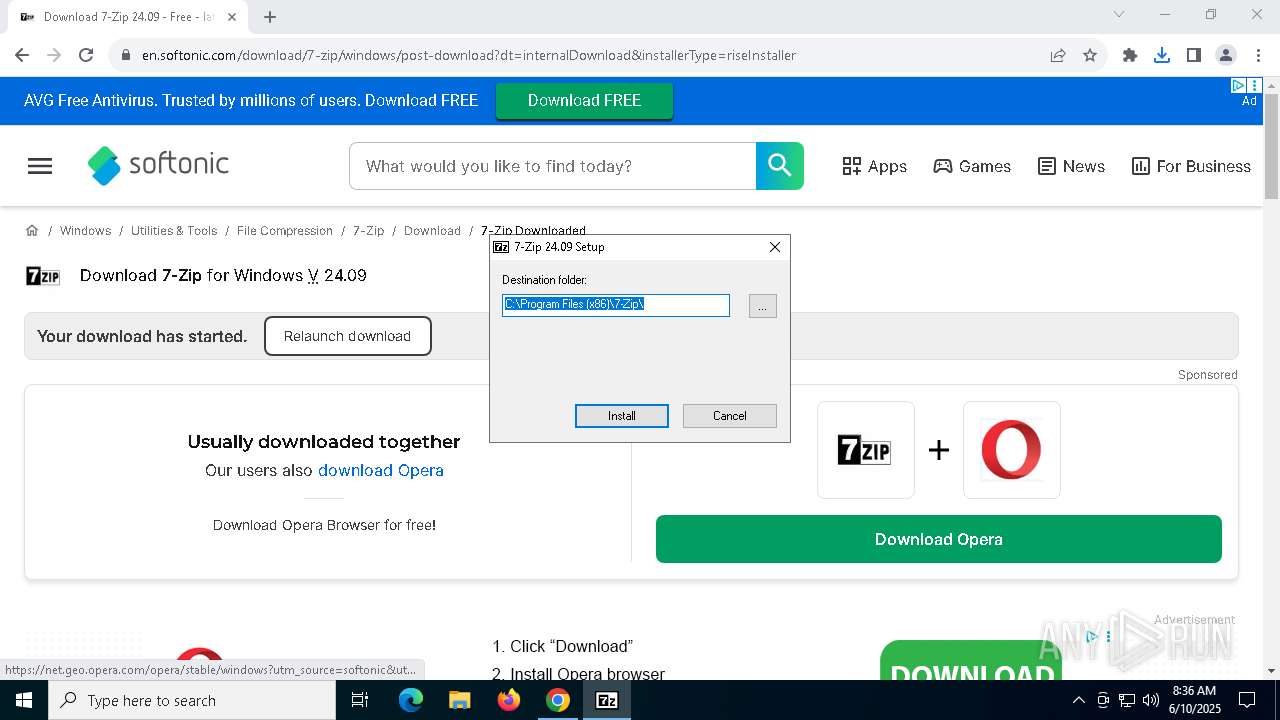Screen dimensions: 1280x720
Task: Launch Microsoft Edge from the taskbar
Action: tap(411, 700)
